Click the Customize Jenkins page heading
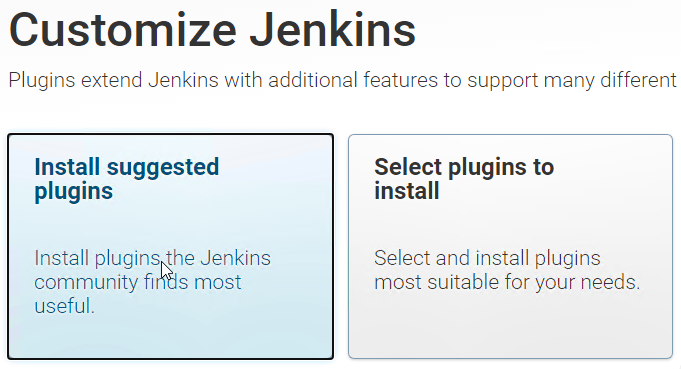 212,30
